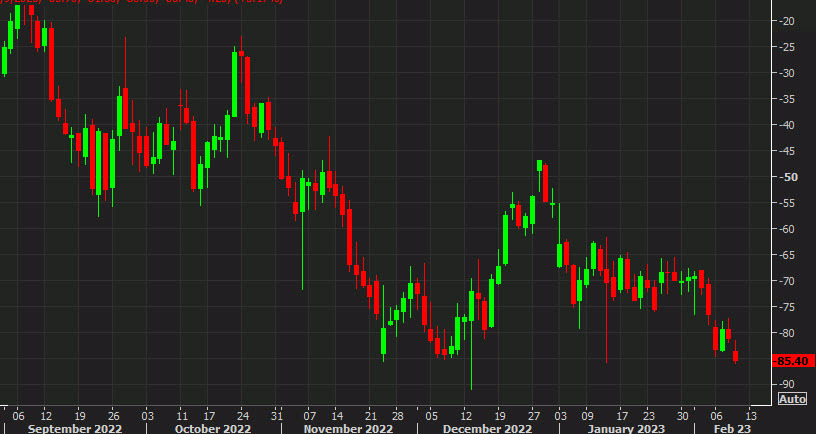Select the October 2022 month label
Screen dimensions: 816x434
(213, 428)
